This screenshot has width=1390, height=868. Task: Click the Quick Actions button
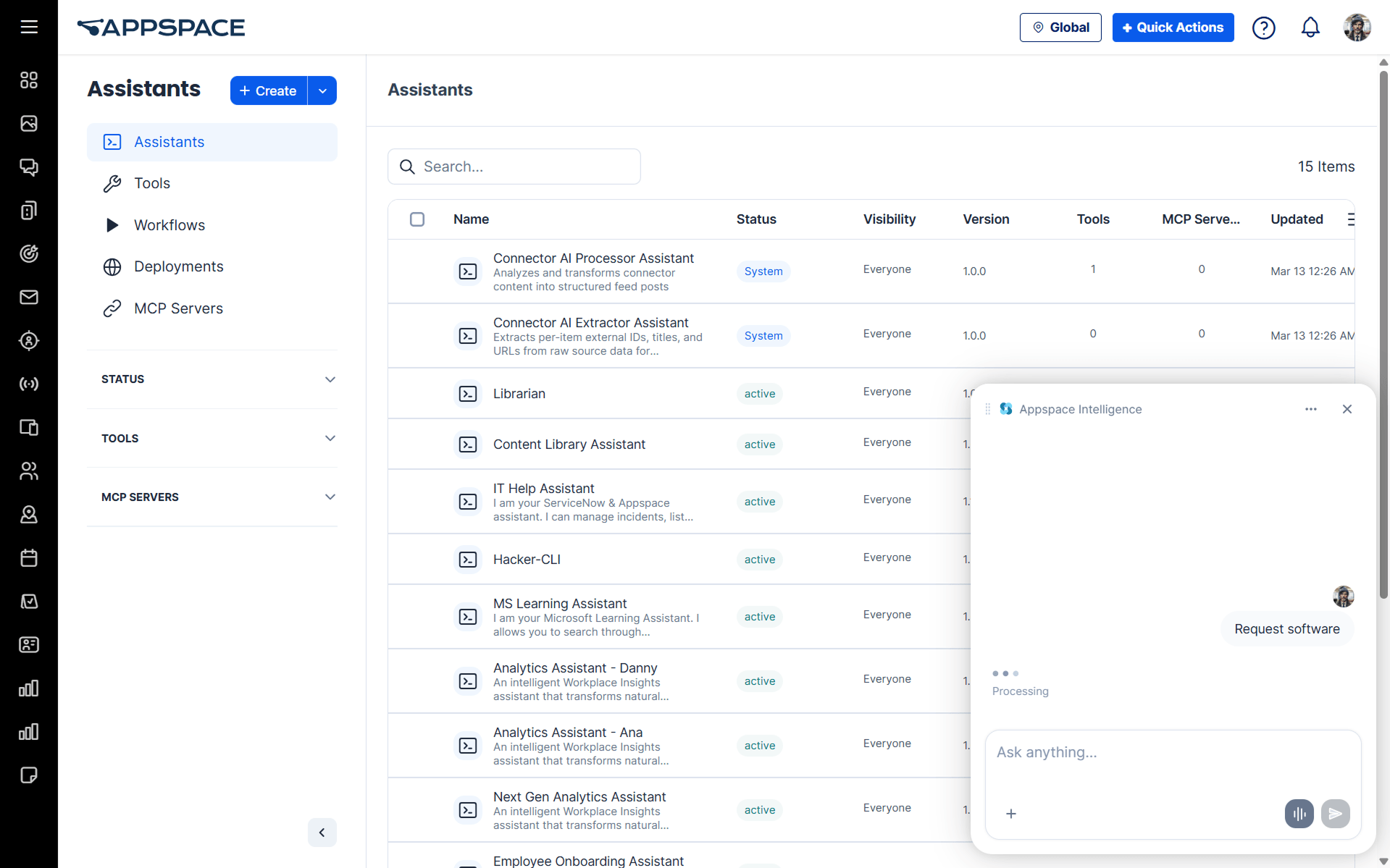click(x=1173, y=28)
